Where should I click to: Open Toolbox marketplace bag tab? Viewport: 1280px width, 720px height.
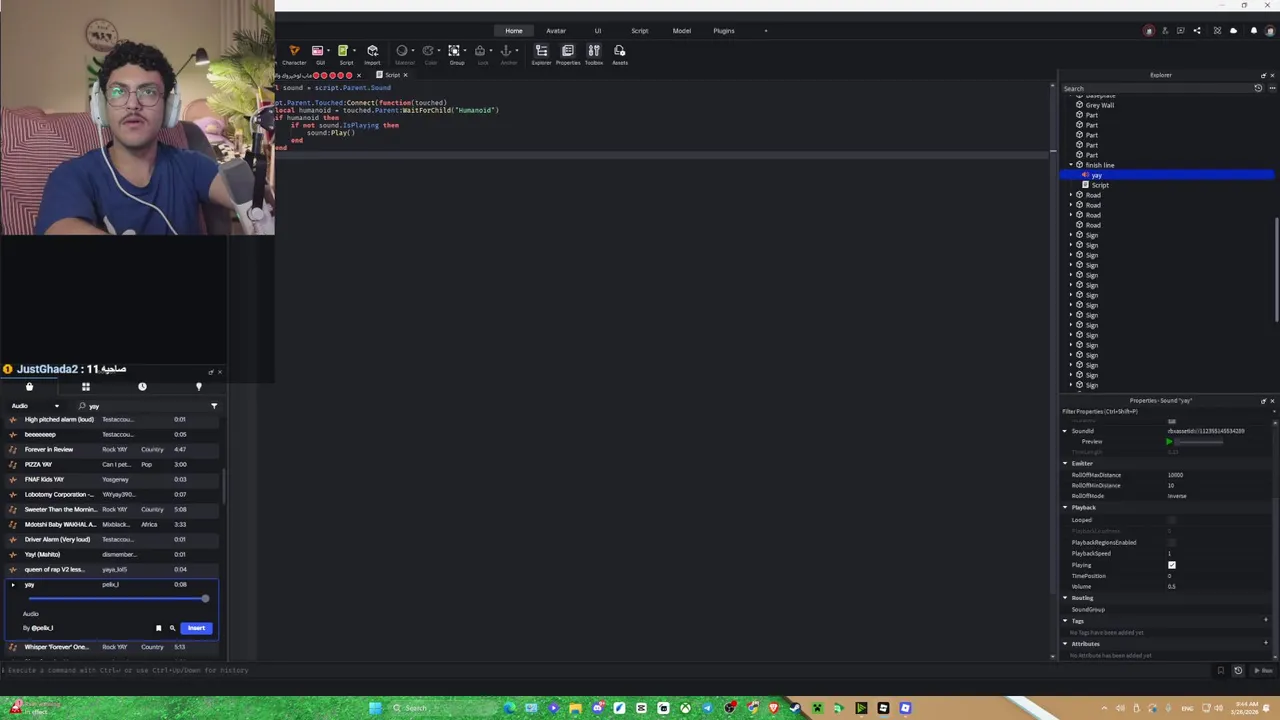tap(29, 387)
